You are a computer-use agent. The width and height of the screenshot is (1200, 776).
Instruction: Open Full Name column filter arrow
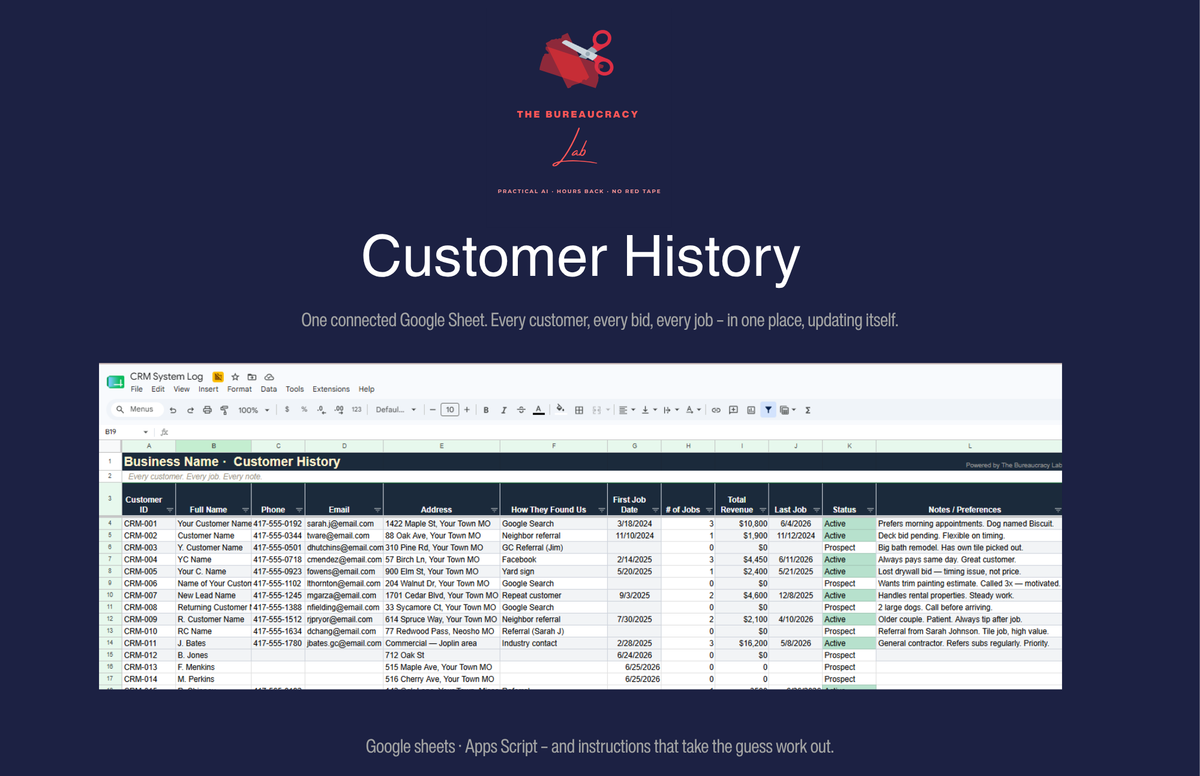tap(245, 510)
